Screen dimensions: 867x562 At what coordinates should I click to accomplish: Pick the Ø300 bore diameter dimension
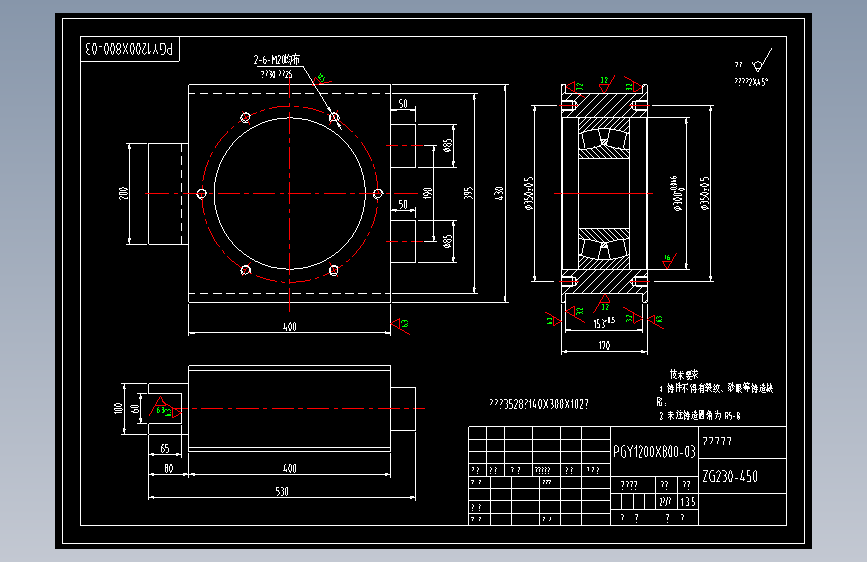coord(678,193)
